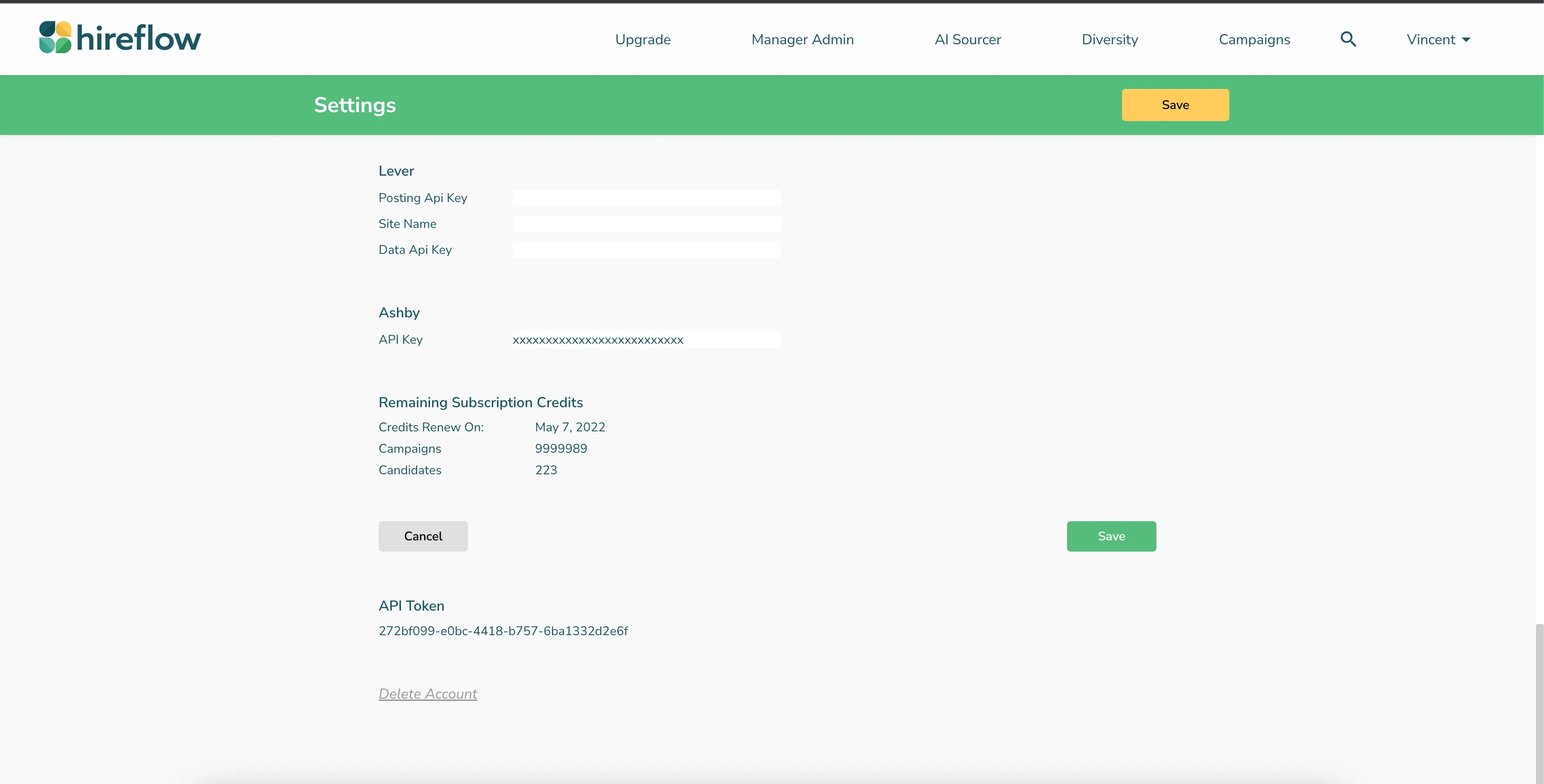Go to Manager Admin
This screenshot has height=784, width=1544.
pos(802,40)
